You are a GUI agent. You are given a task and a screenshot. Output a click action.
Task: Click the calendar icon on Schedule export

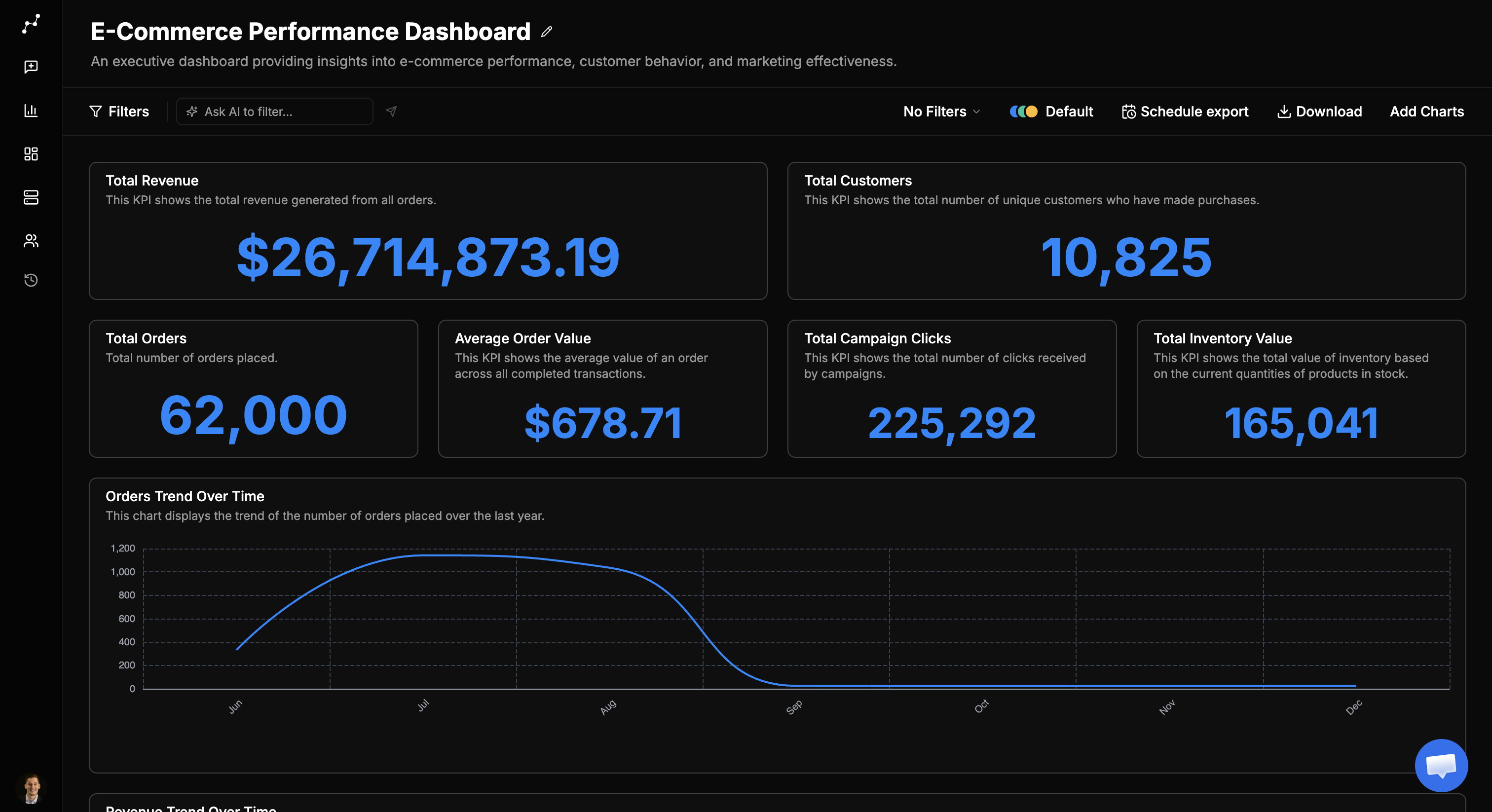1128,112
